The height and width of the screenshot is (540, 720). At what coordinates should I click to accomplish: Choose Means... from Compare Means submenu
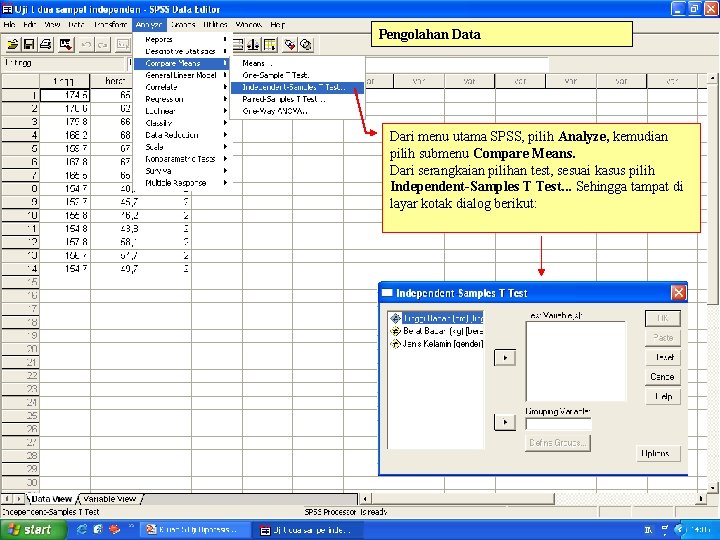297,63
